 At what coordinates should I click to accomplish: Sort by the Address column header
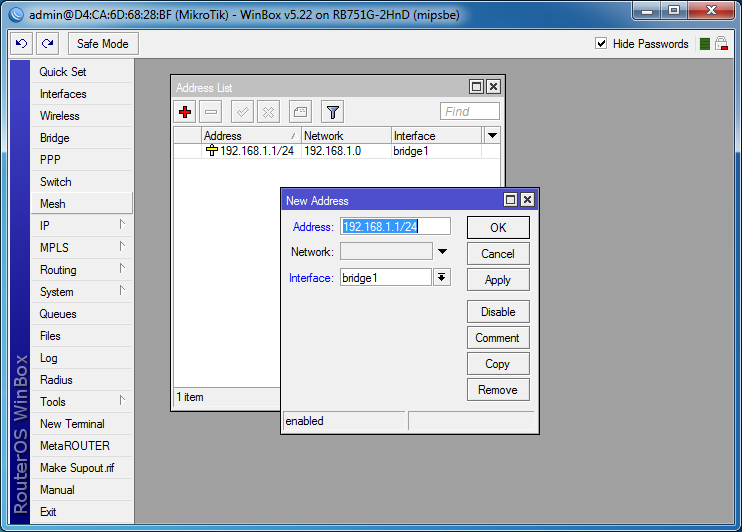tap(251, 136)
